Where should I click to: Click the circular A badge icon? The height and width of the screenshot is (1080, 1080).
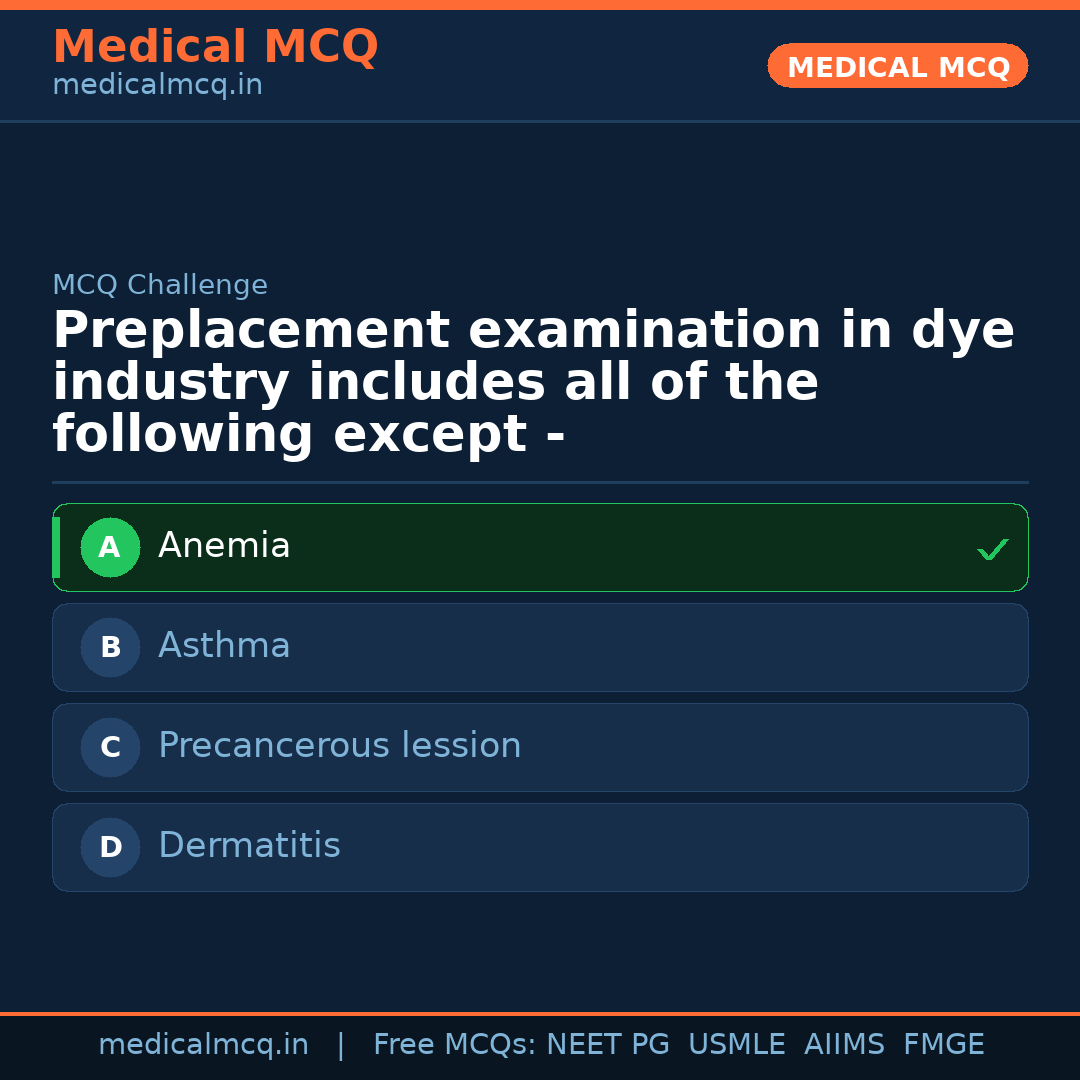tap(110, 547)
